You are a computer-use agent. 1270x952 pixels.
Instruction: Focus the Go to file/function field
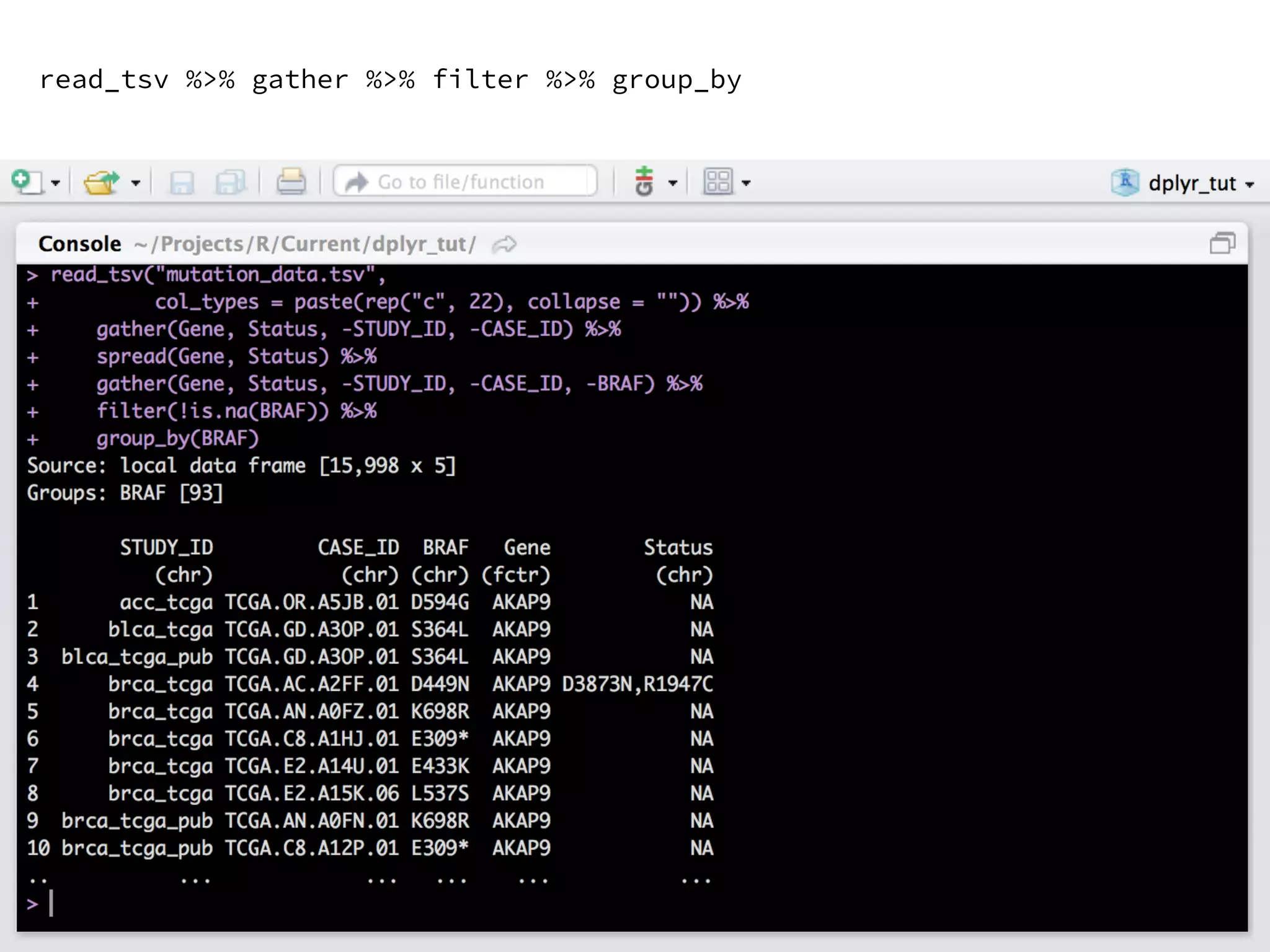[465, 182]
